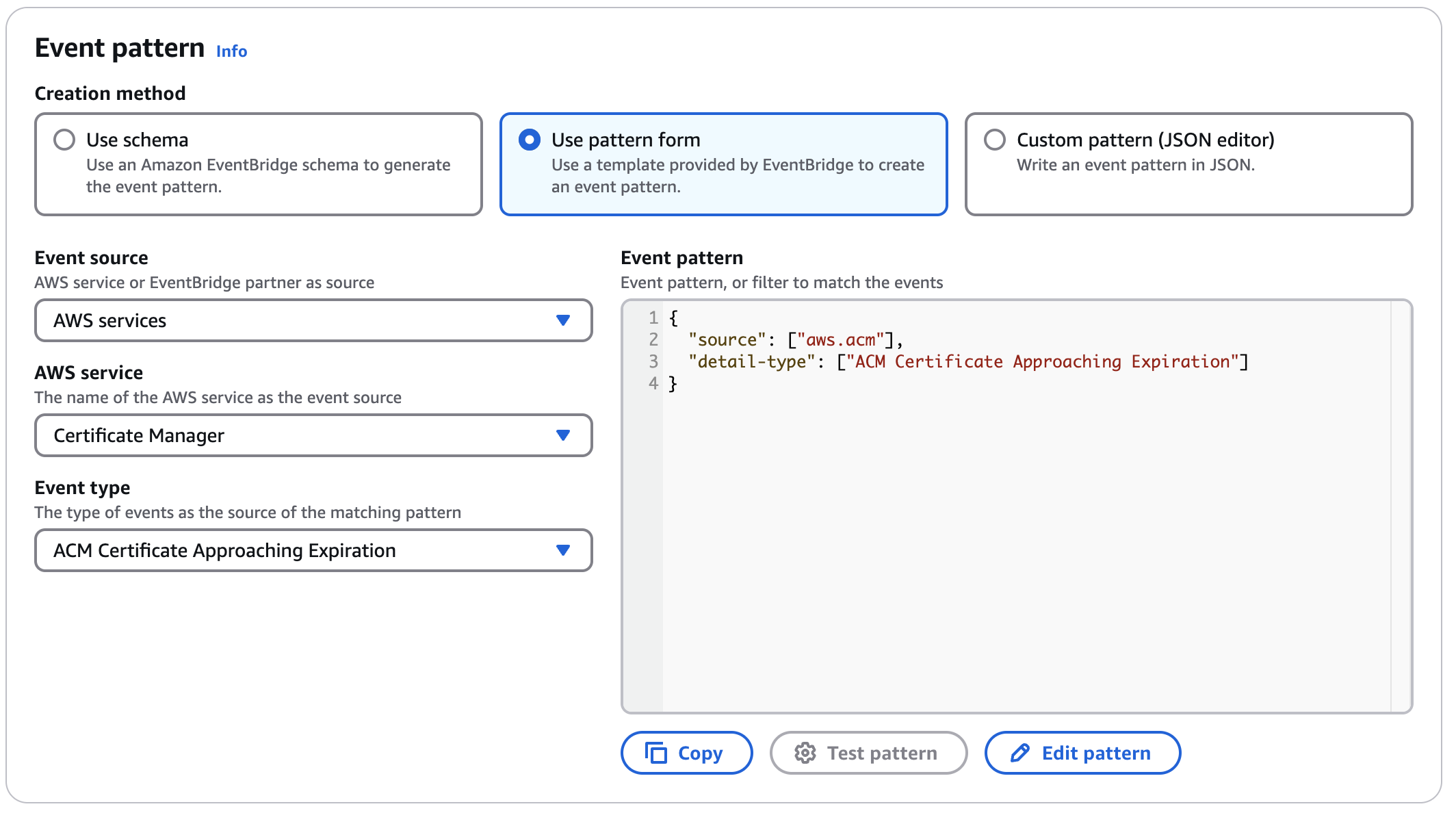Select the Use schema radio button

(x=64, y=140)
